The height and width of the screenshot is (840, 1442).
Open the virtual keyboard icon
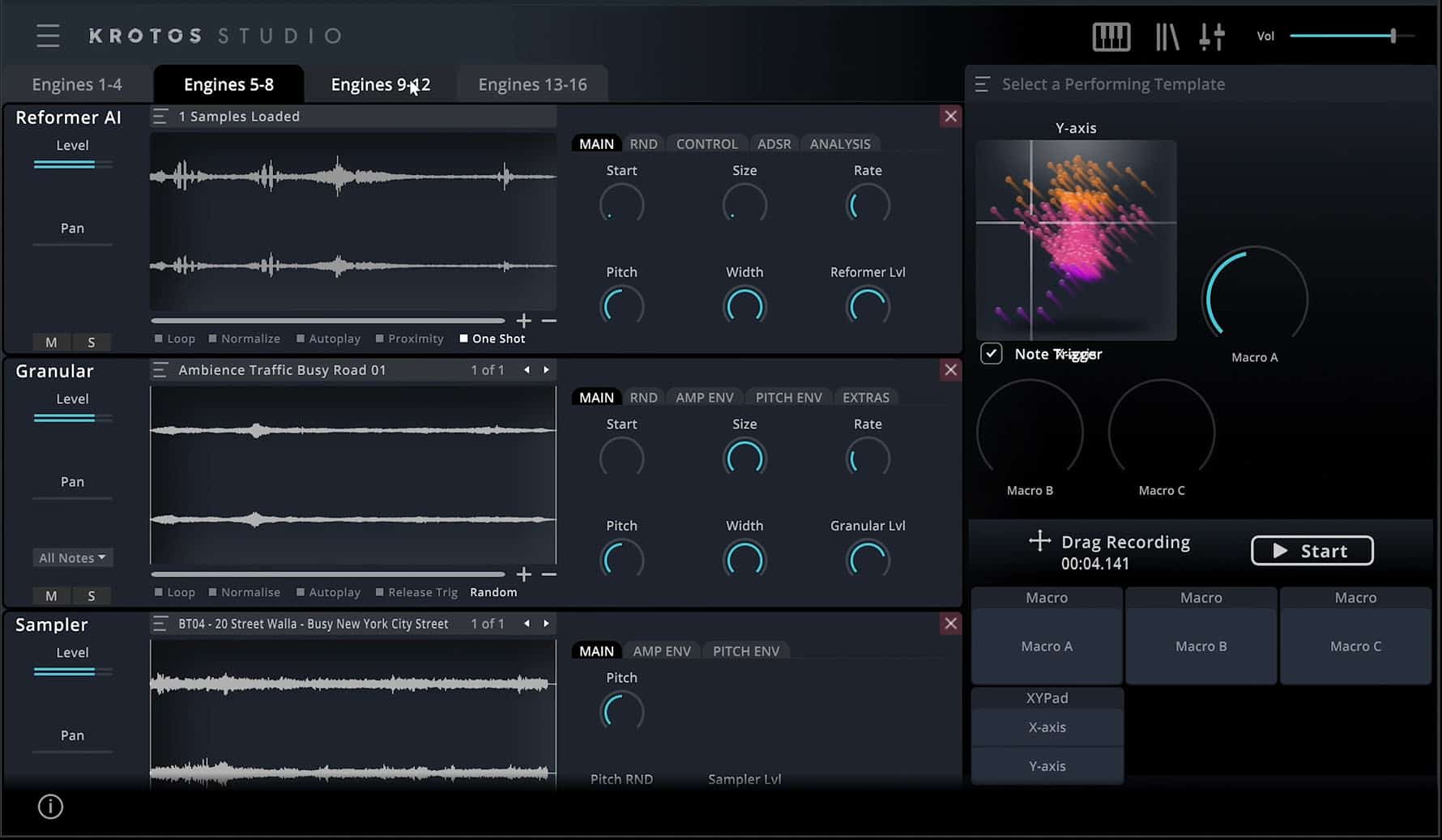pos(1111,36)
